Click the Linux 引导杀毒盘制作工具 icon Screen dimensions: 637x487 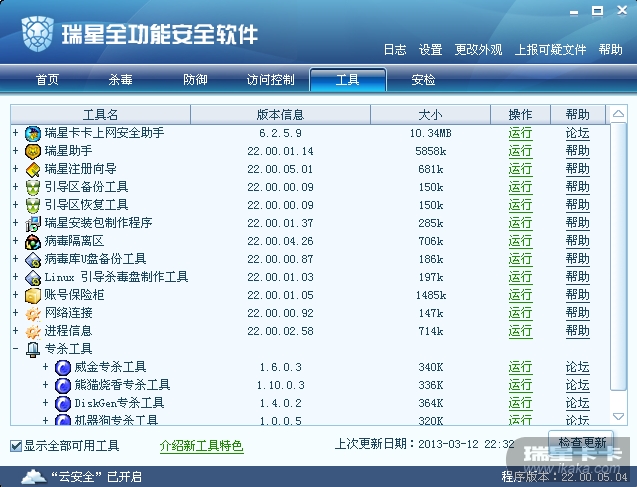[x=33, y=277]
